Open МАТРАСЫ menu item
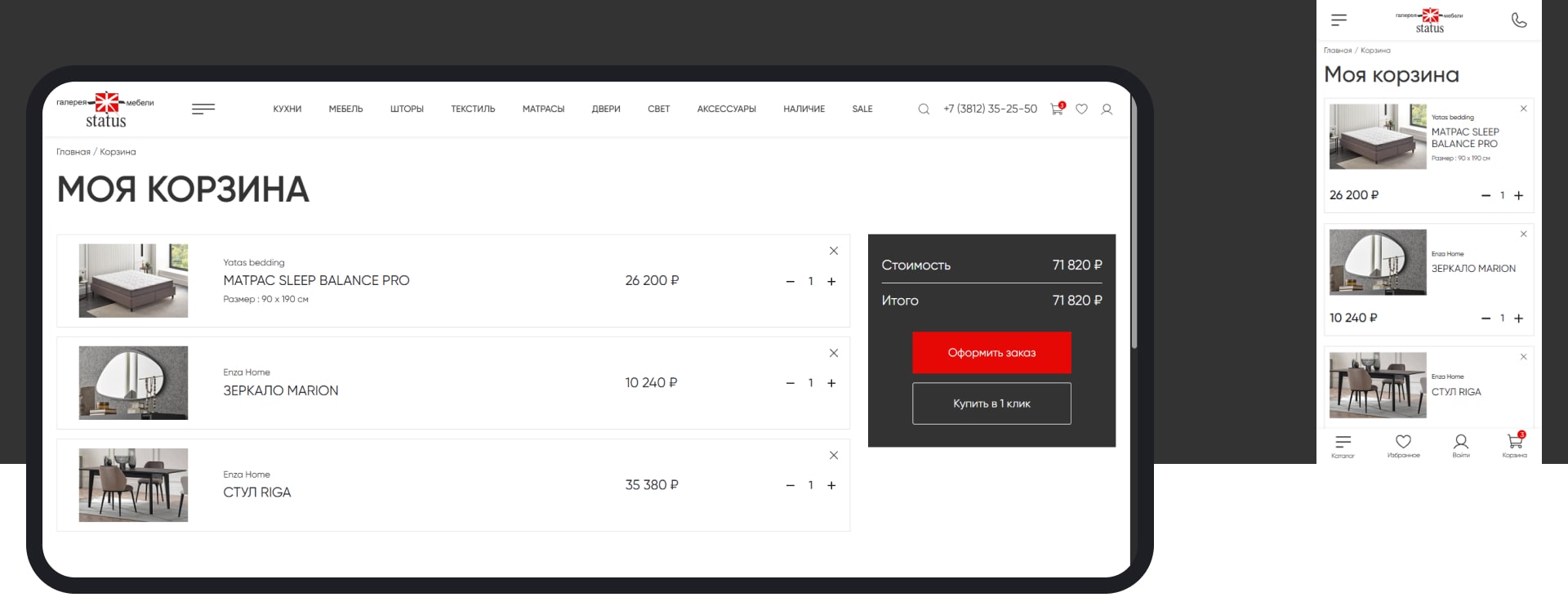 (543, 109)
